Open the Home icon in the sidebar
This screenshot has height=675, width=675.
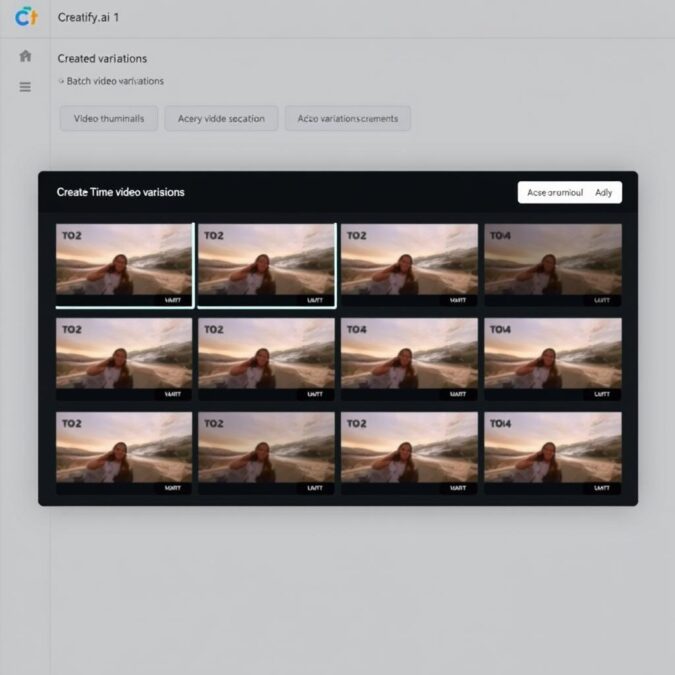pyautogui.click(x=25, y=56)
